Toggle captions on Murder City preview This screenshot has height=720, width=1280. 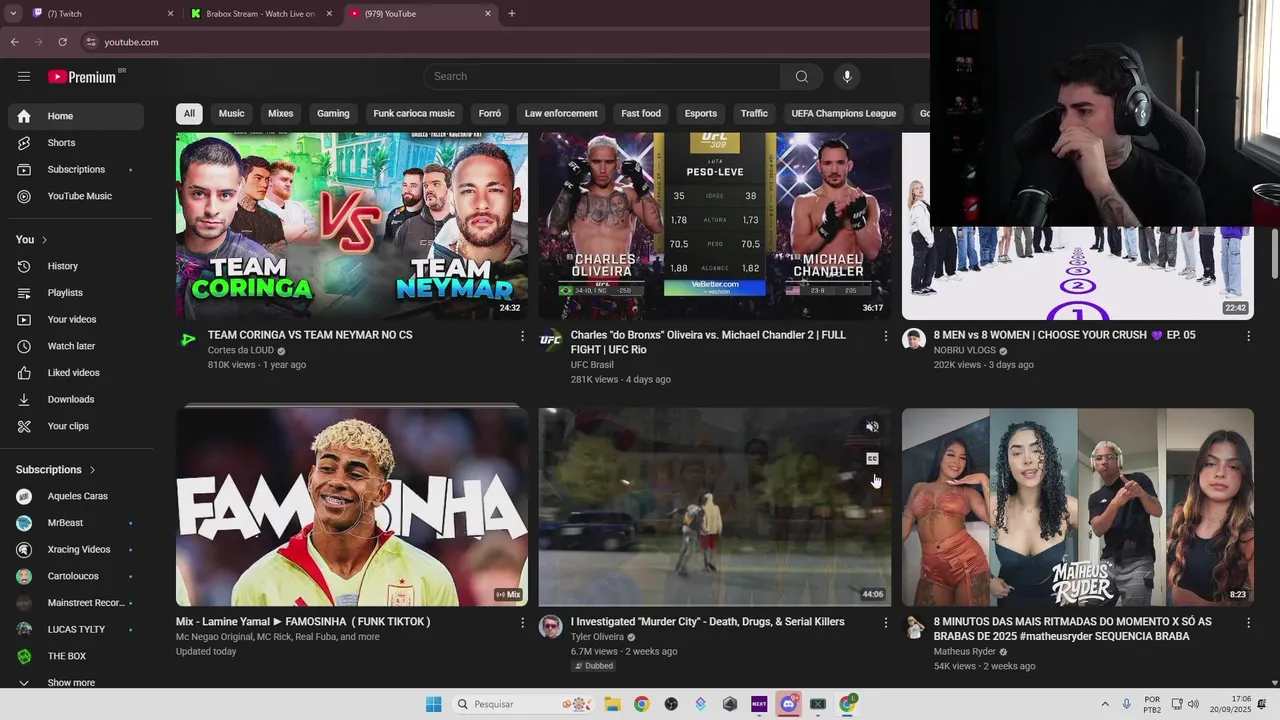point(872,459)
